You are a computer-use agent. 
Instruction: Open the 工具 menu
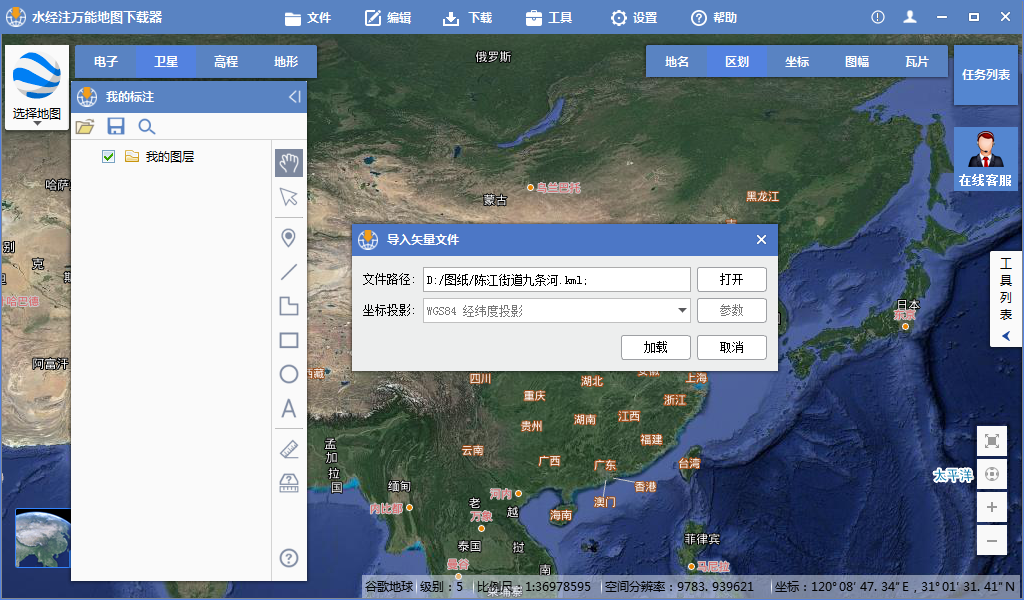coord(549,18)
